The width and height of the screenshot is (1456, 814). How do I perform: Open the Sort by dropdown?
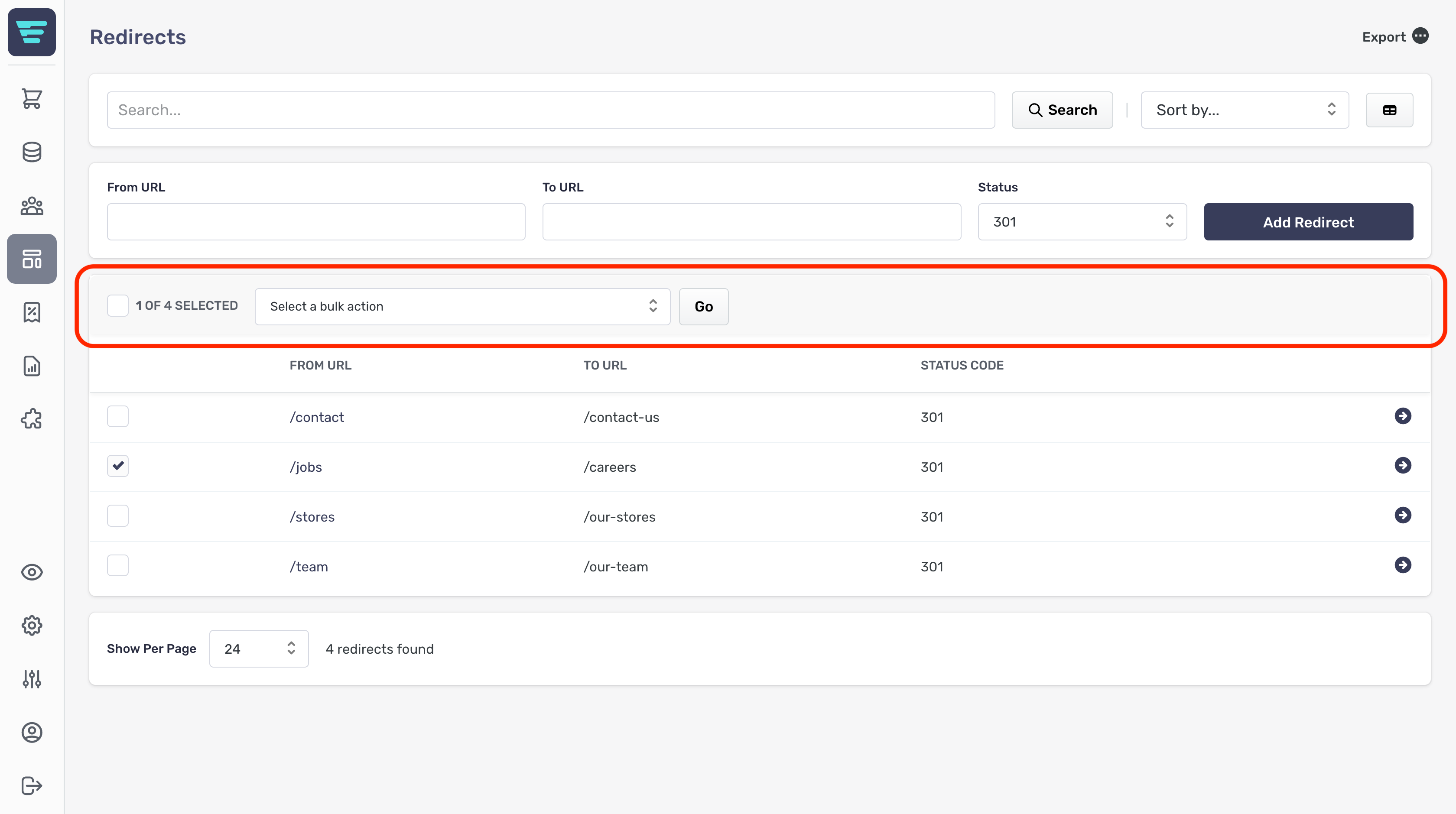pos(1245,110)
